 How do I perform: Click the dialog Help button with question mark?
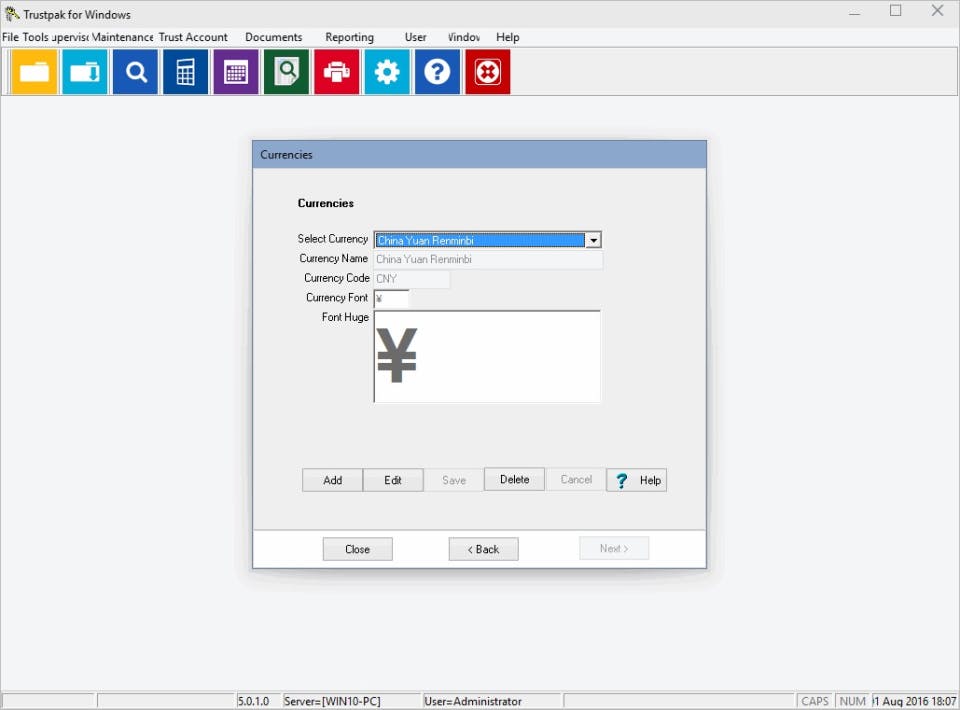click(x=637, y=480)
